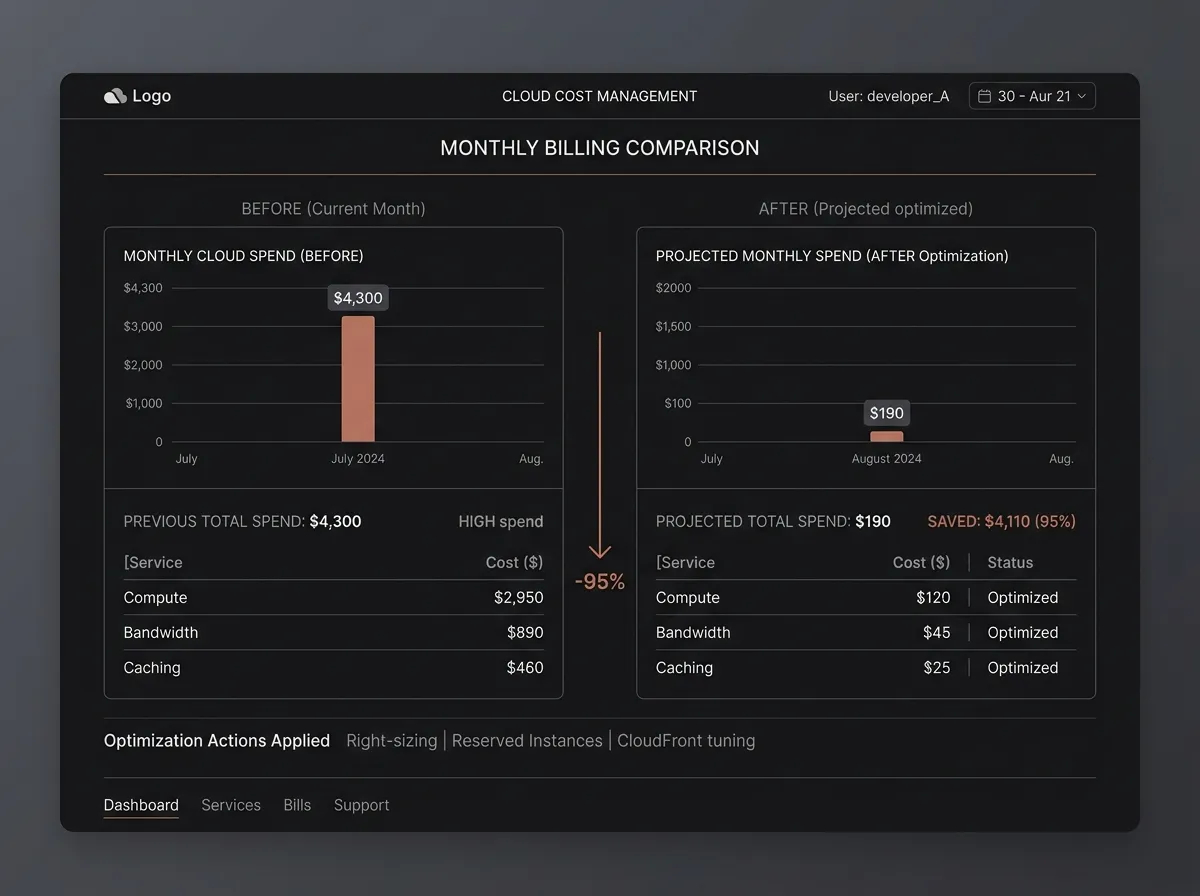Click the MONTHLY BILLING COMPARISON heading
This screenshot has width=1200, height=896.
[600, 148]
